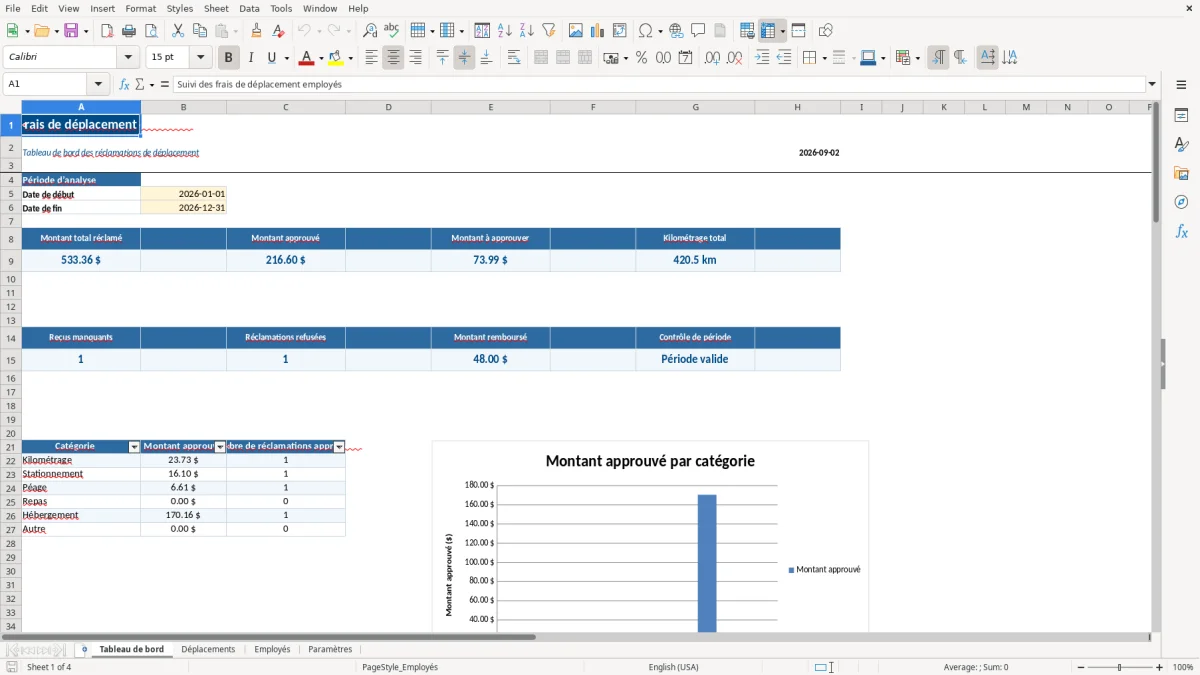Open the sidebar Properties panel

point(1181,116)
